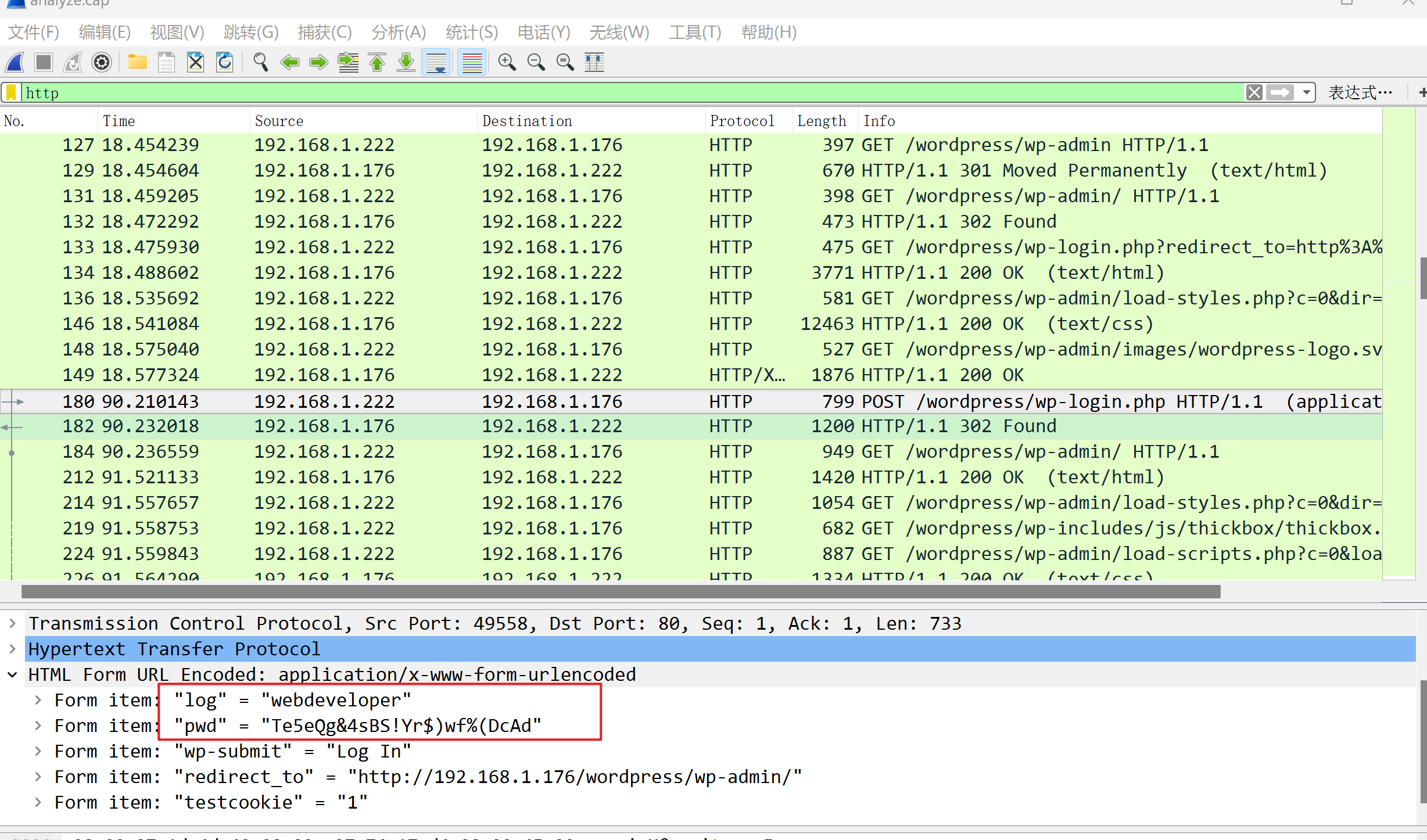Image resolution: width=1427 pixels, height=840 pixels.
Task: Jump to the first packet icon
Action: coord(377,62)
